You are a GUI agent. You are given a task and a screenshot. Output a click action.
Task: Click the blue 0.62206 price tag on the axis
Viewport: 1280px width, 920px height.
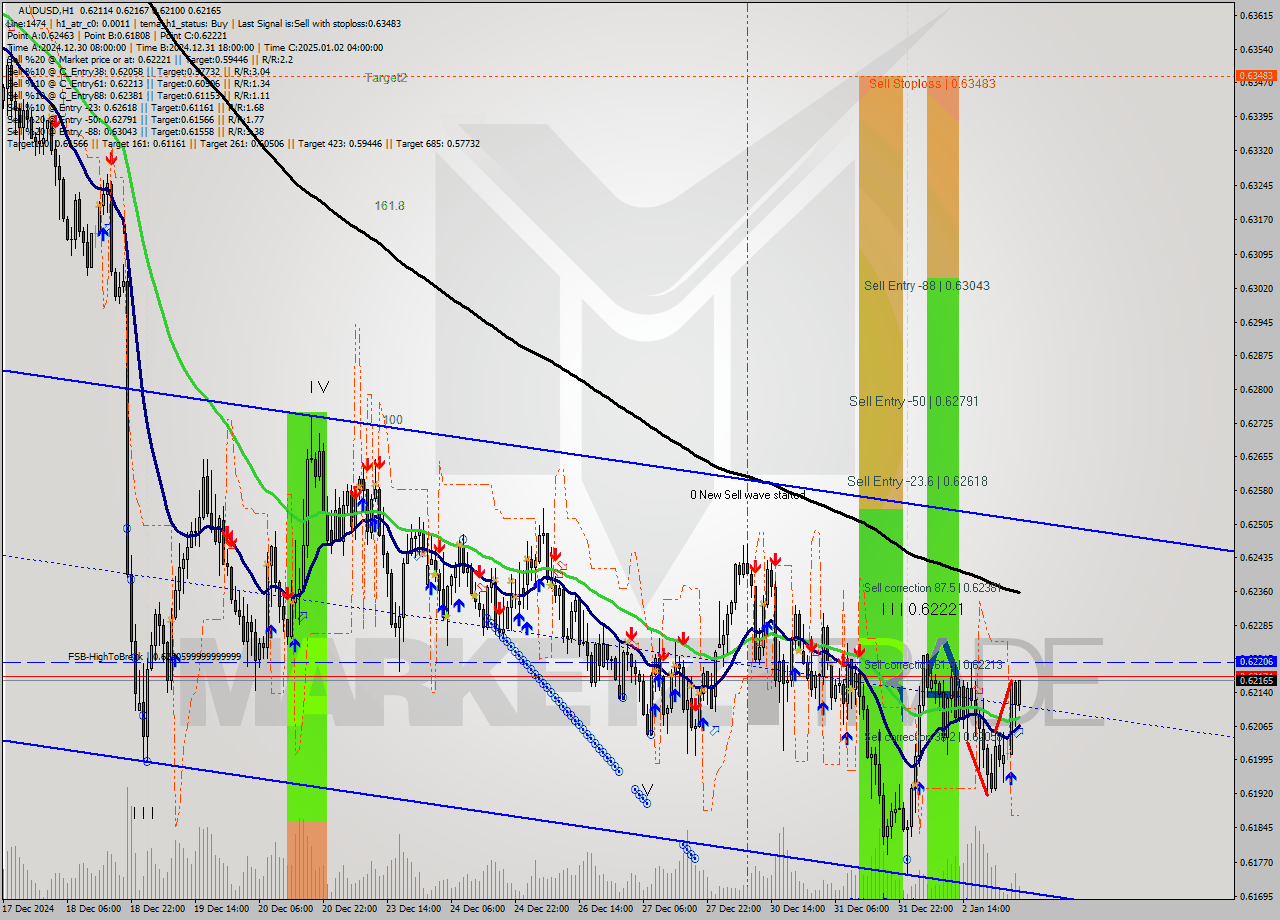(1256, 662)
